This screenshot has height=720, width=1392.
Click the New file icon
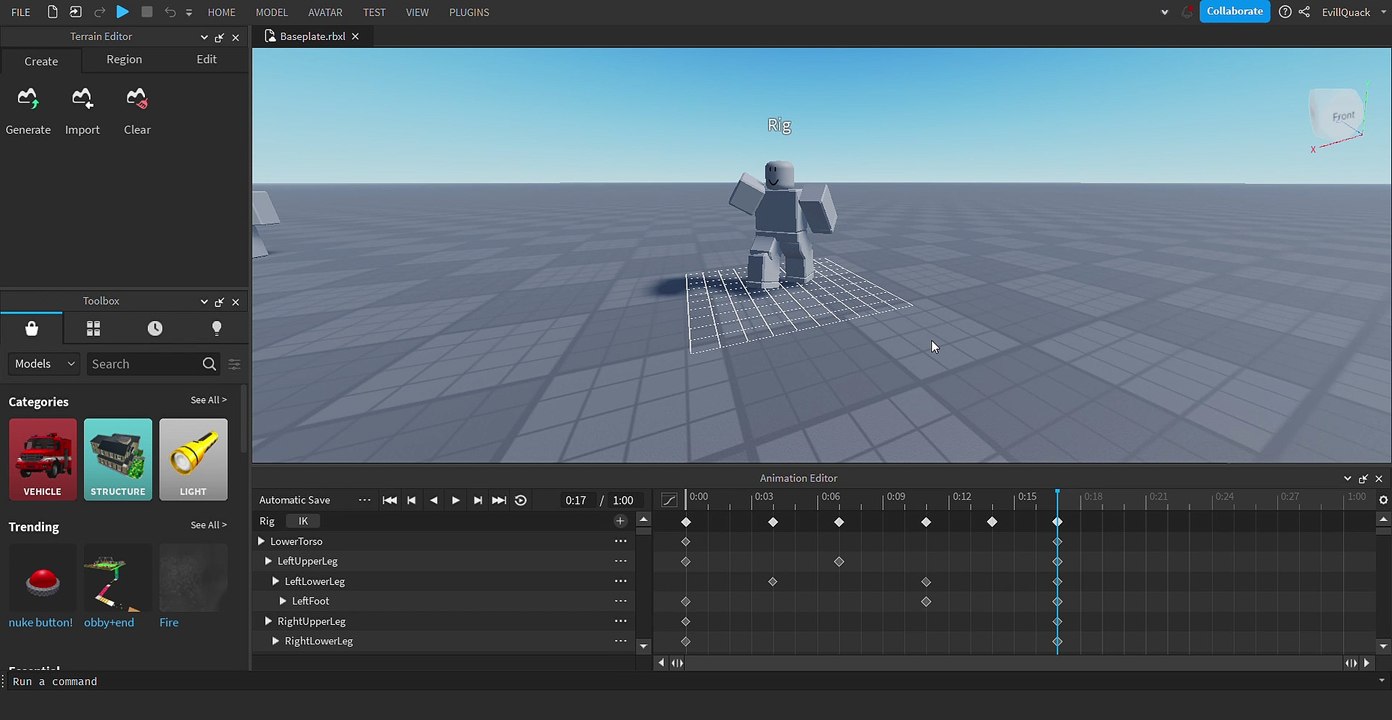click(x=53, y=12)
